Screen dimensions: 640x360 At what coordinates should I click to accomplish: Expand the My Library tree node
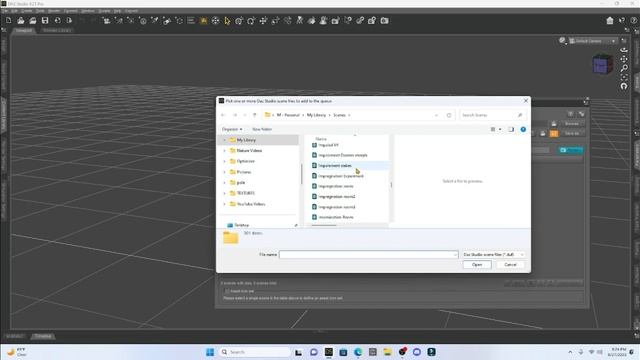click(224, 140)
